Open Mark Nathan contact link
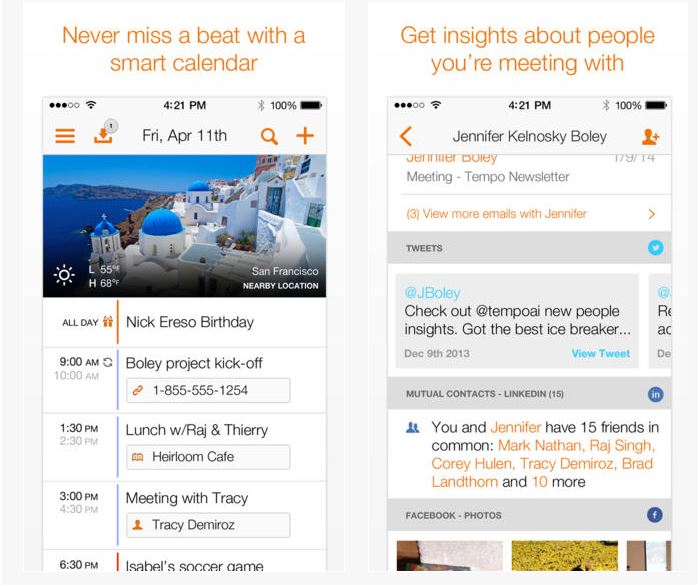This screenshot has height=585, width=698. click(540, 445)
